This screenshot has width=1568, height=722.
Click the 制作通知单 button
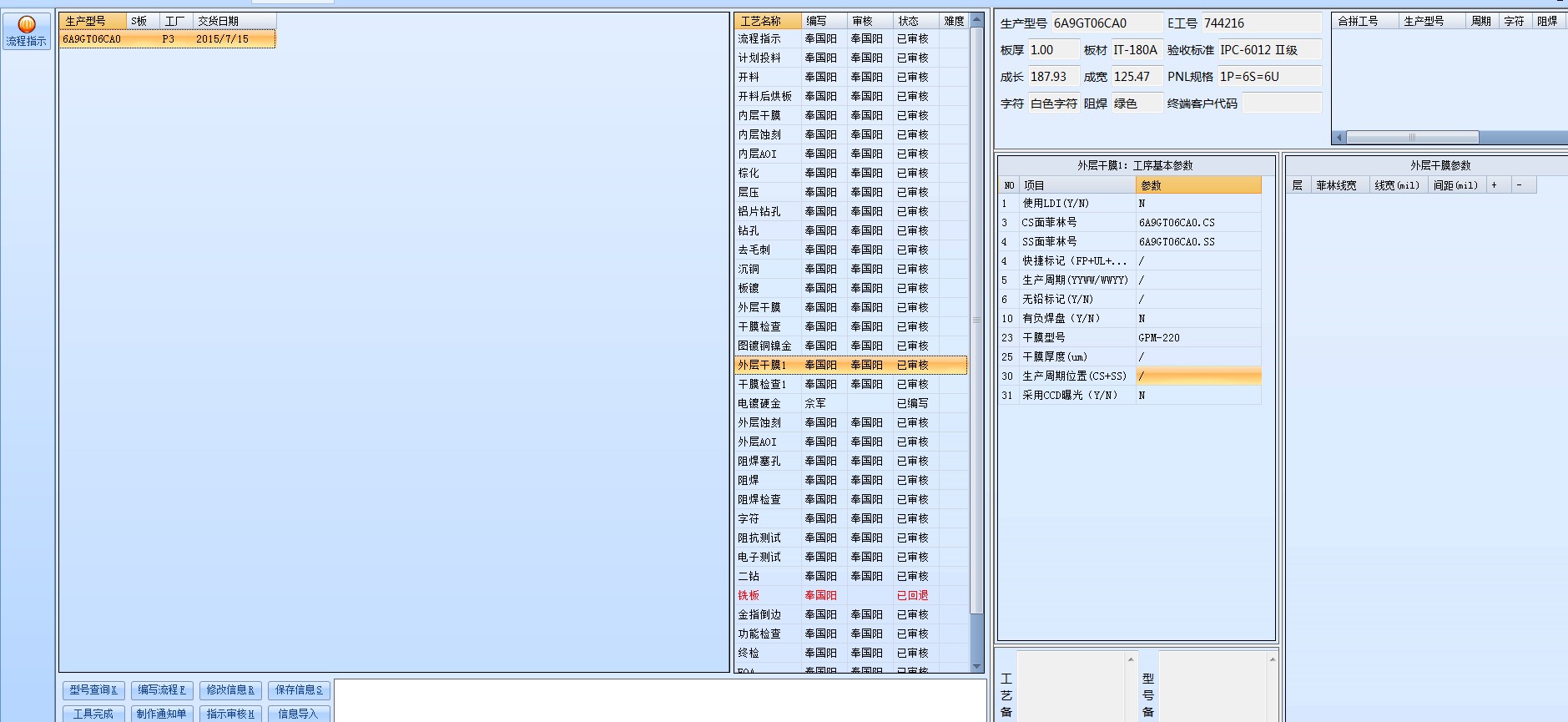[162, 714]
